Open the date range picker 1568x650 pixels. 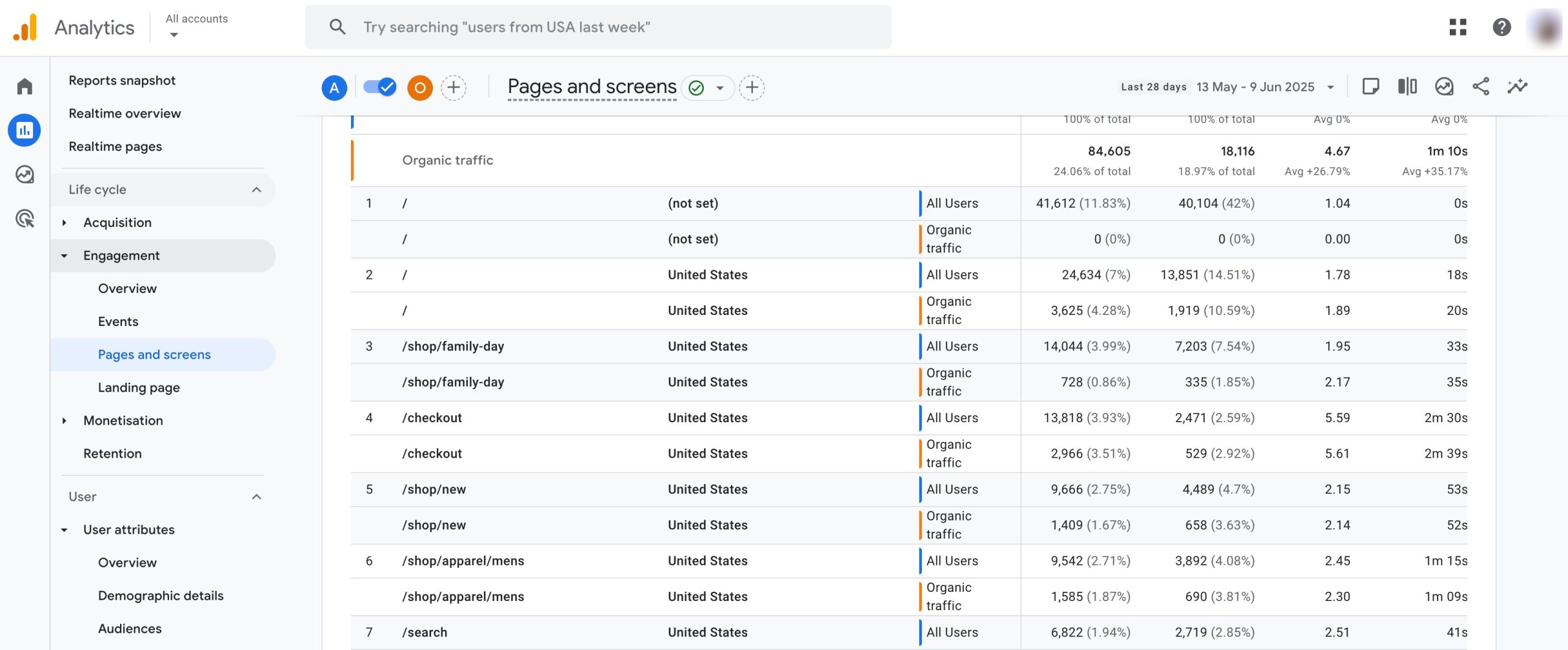(1227, 87)
